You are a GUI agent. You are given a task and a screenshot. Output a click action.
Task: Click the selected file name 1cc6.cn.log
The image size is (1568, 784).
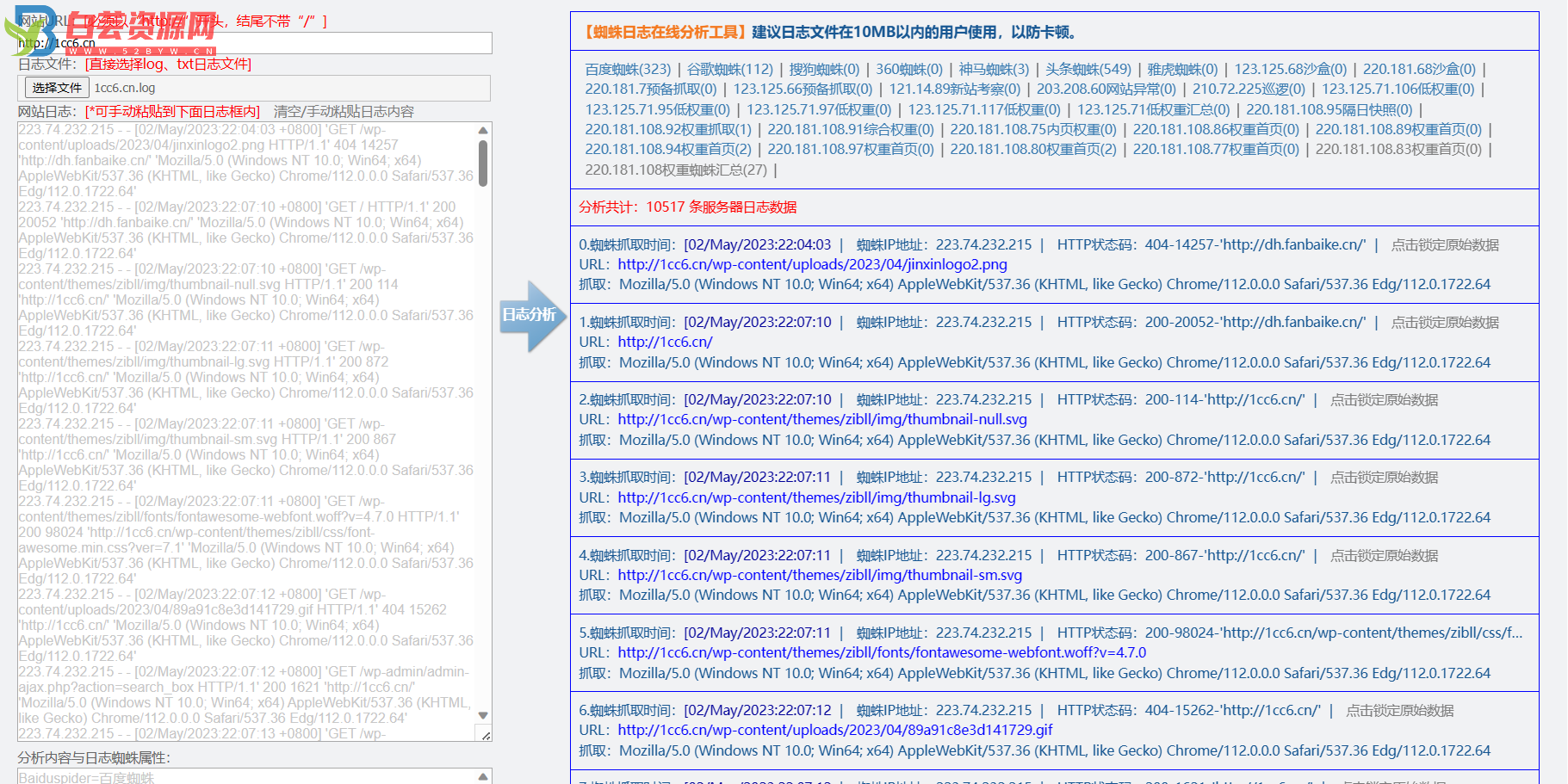click(x=125, y=88)
